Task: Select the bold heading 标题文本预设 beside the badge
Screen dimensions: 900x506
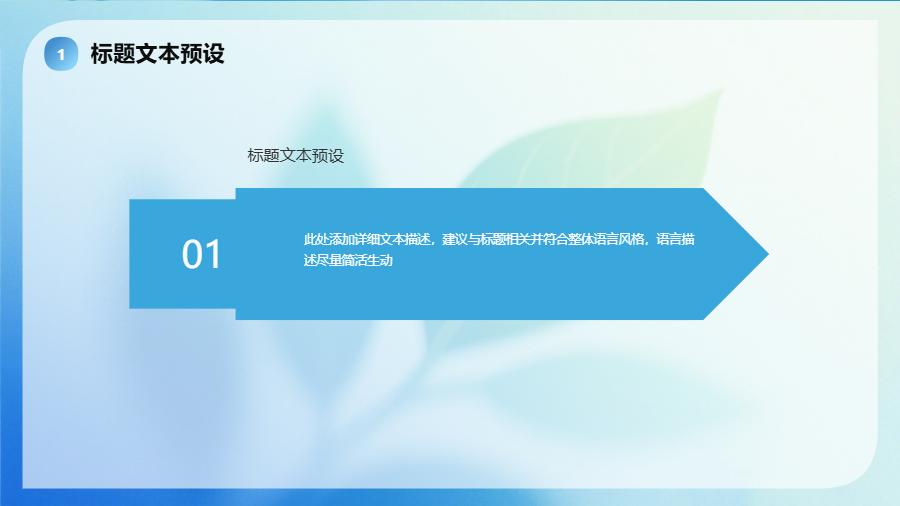Action: coord(157,54)
